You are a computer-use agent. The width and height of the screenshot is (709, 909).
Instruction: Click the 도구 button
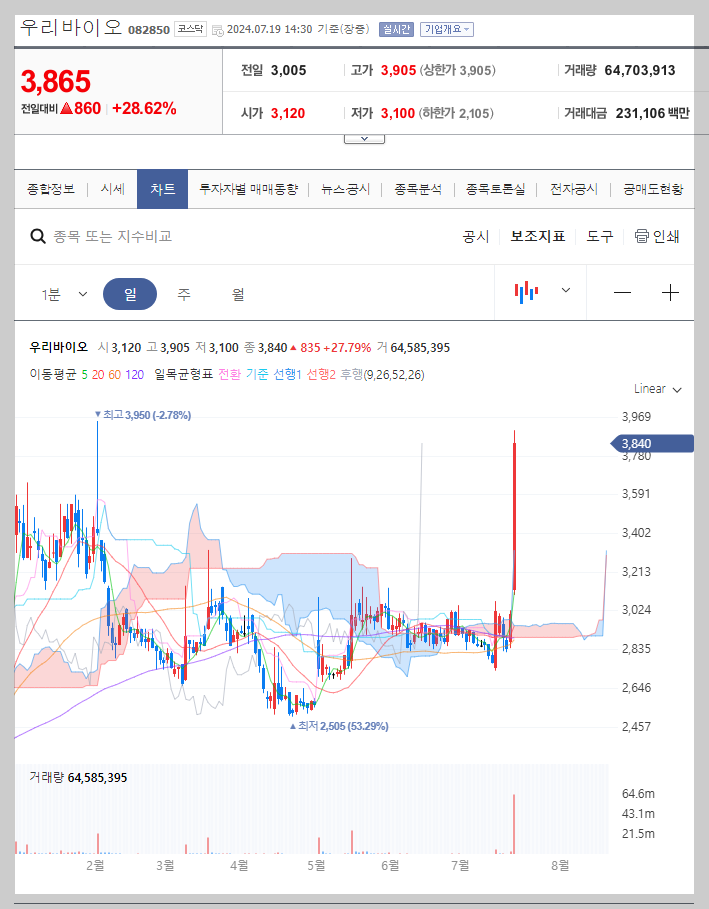click(x=599, y=237)
